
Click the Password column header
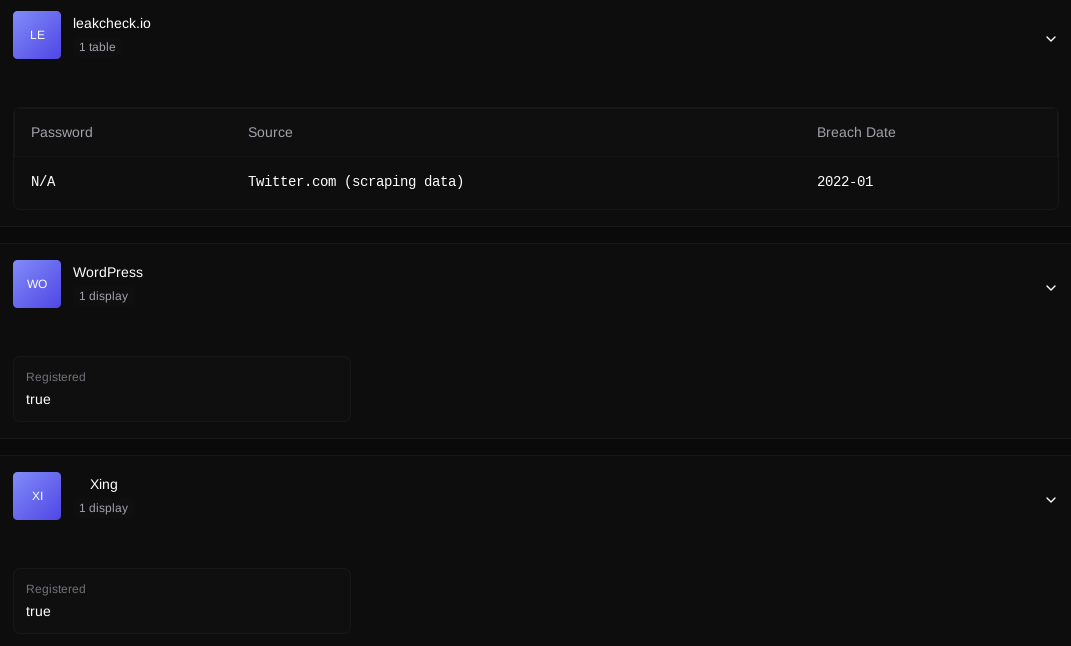tap(62, 132)
